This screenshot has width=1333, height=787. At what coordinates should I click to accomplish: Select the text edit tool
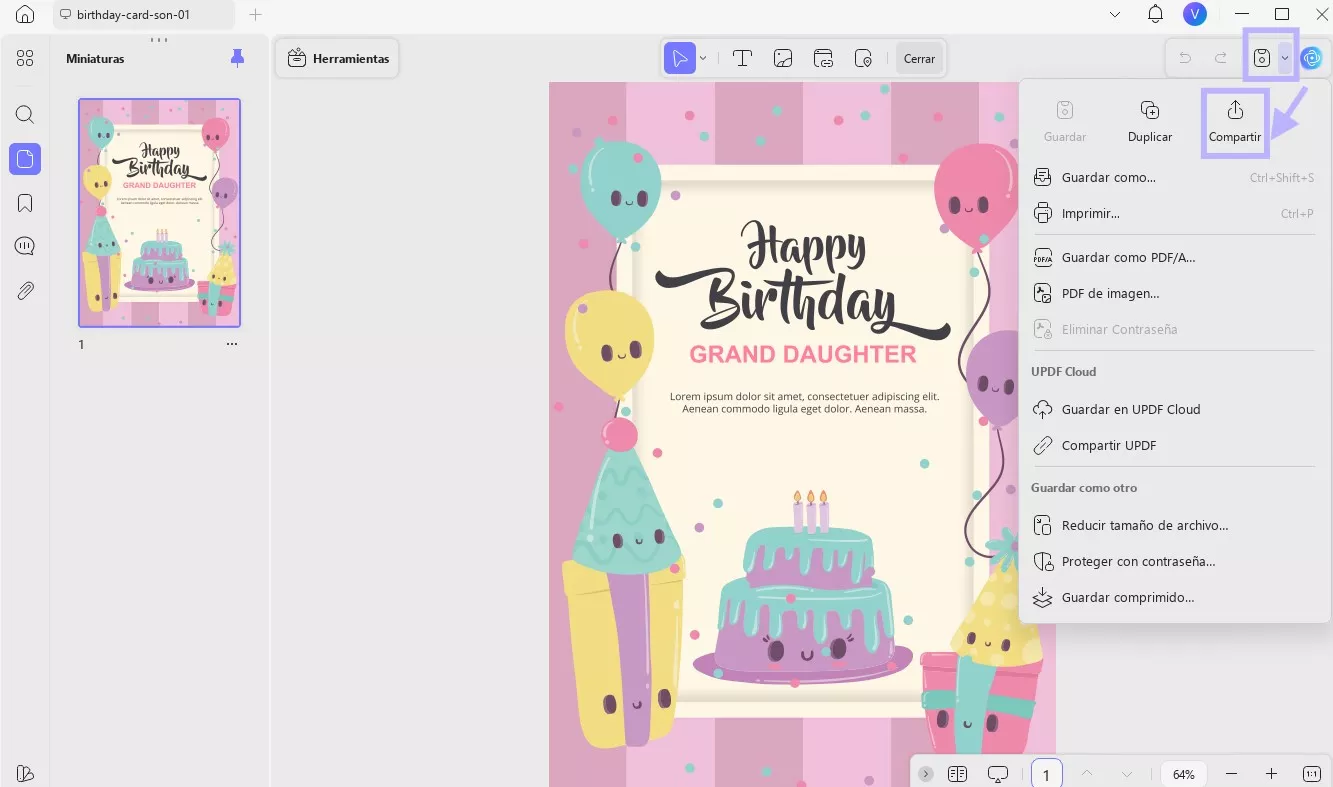742,59
